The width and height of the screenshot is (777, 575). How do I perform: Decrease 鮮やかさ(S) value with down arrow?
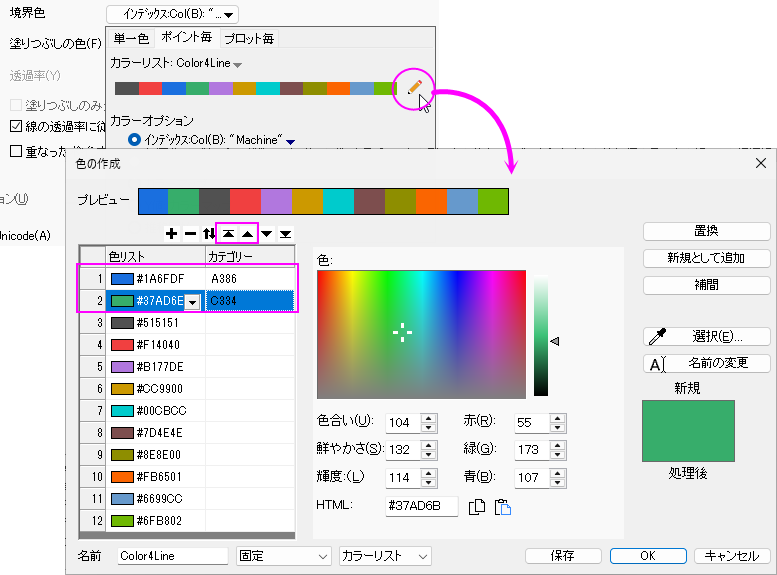click(x=429, y=455)
